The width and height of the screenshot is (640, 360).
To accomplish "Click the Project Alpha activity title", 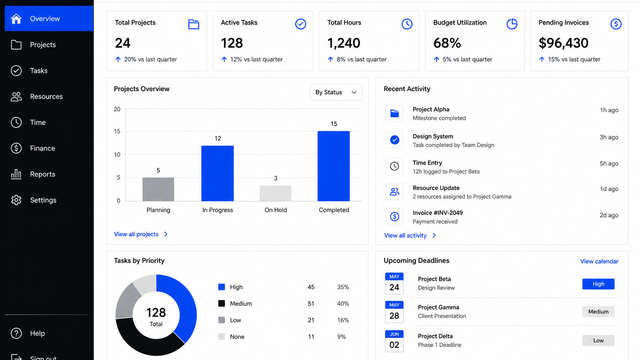I will [x=431, y=109].
